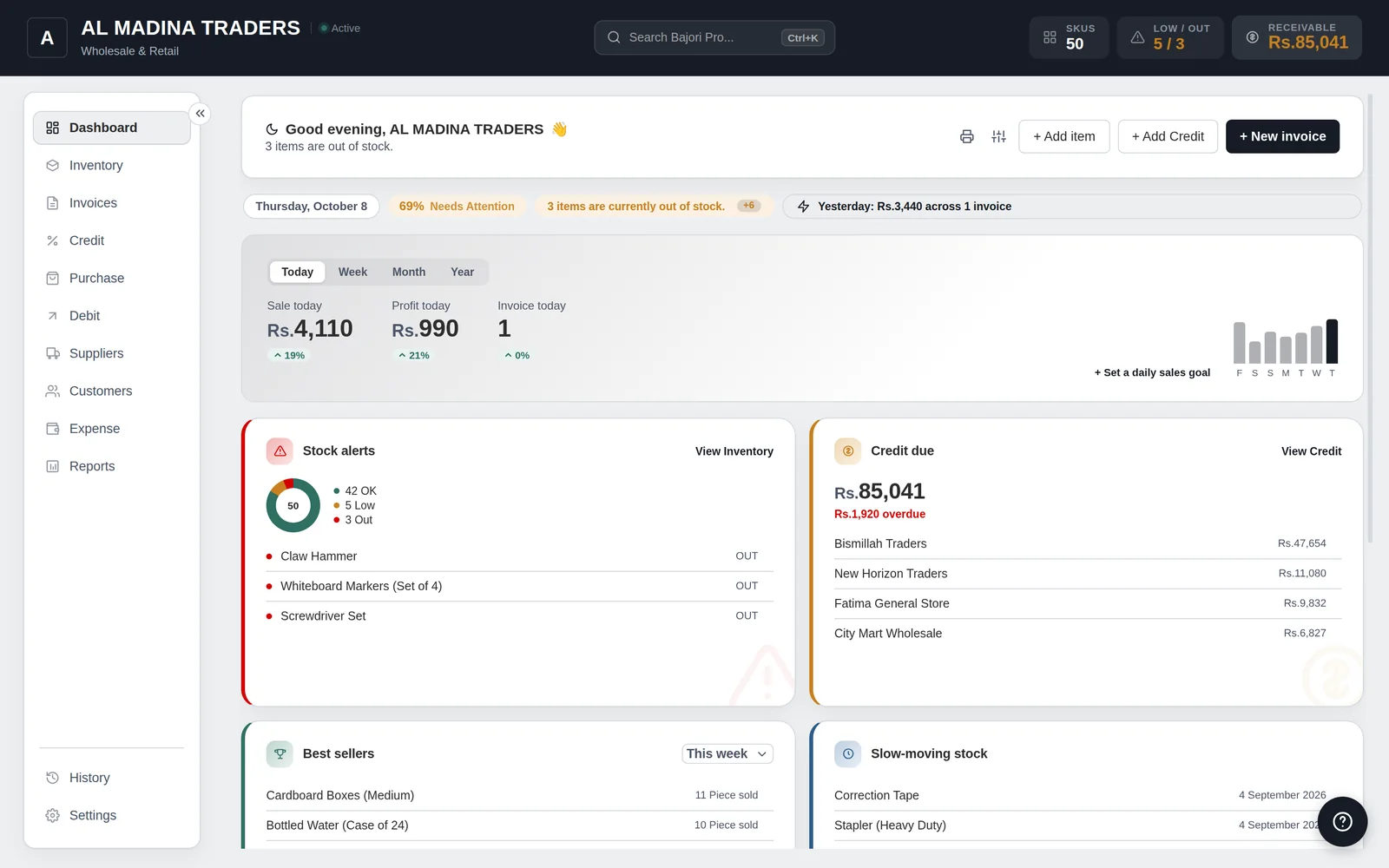Image resolution: width=1389 pixels, height=868 pixels.
Task: Click the Best sellers trophy icon
Action: point(280,753)
